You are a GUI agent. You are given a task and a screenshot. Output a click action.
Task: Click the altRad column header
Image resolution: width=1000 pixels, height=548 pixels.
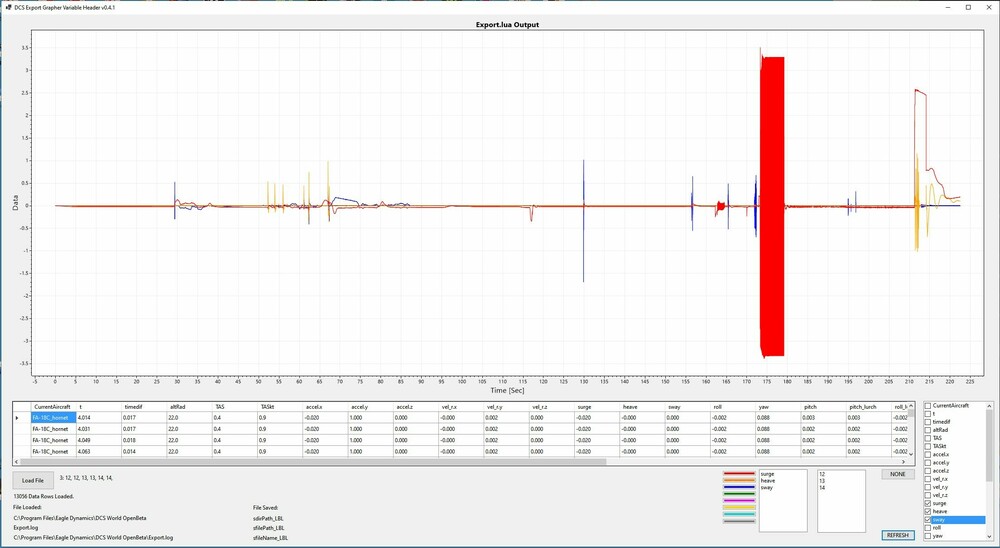190,406
